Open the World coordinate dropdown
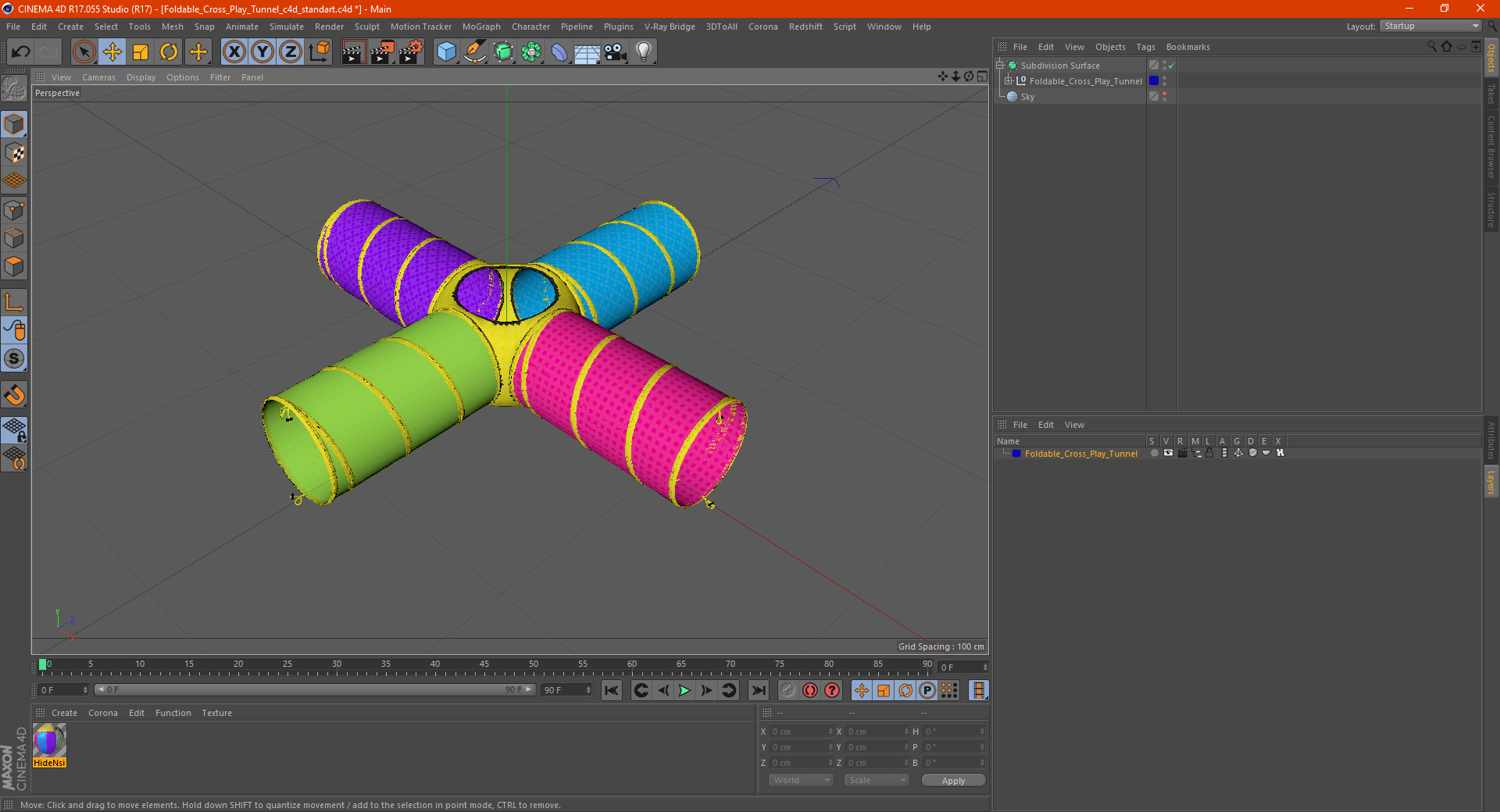This screenshot has width=1500, height=812. [801, 780]
